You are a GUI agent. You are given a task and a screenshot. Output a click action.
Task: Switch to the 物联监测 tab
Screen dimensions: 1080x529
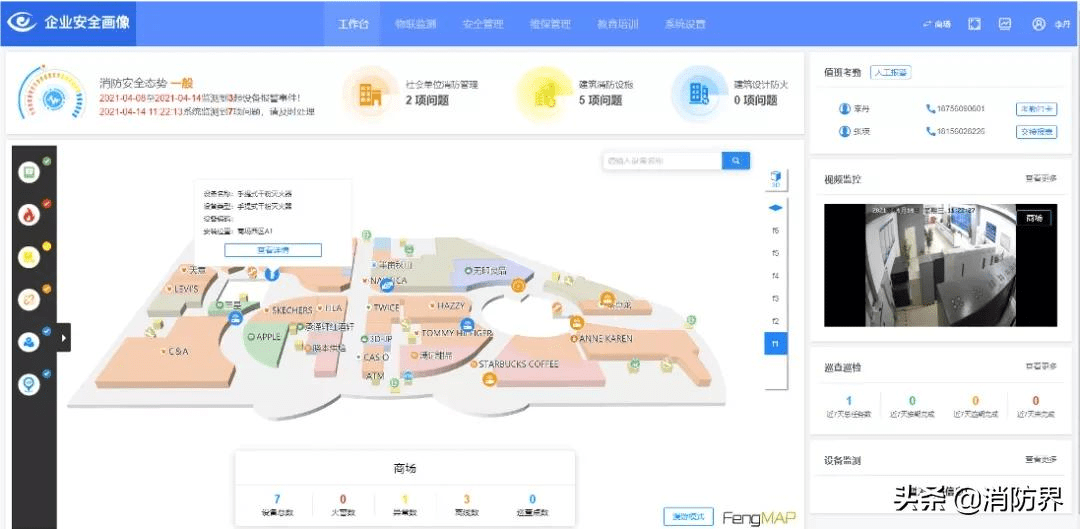coord(415,24)
